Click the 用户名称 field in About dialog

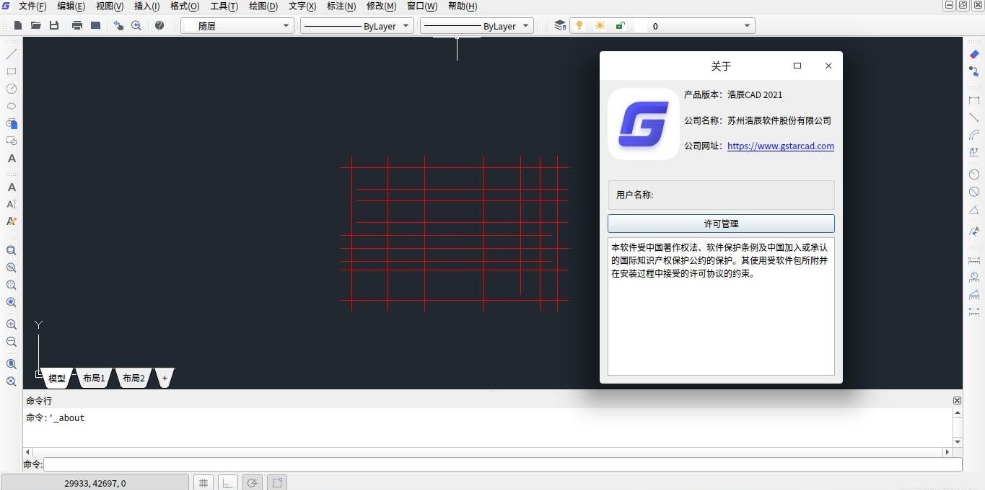tap(721, 195)
